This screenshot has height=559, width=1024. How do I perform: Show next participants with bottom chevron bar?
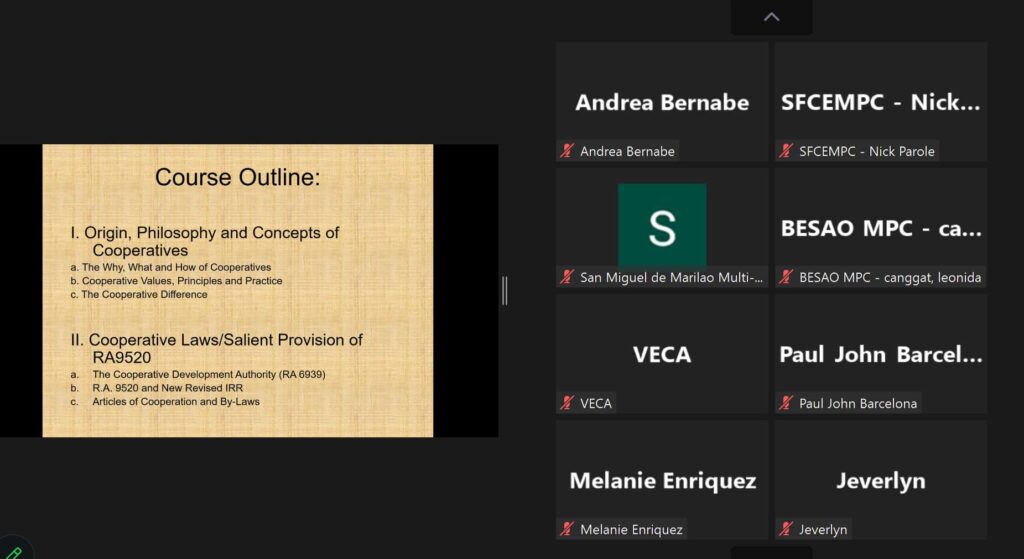pos(771,552)
